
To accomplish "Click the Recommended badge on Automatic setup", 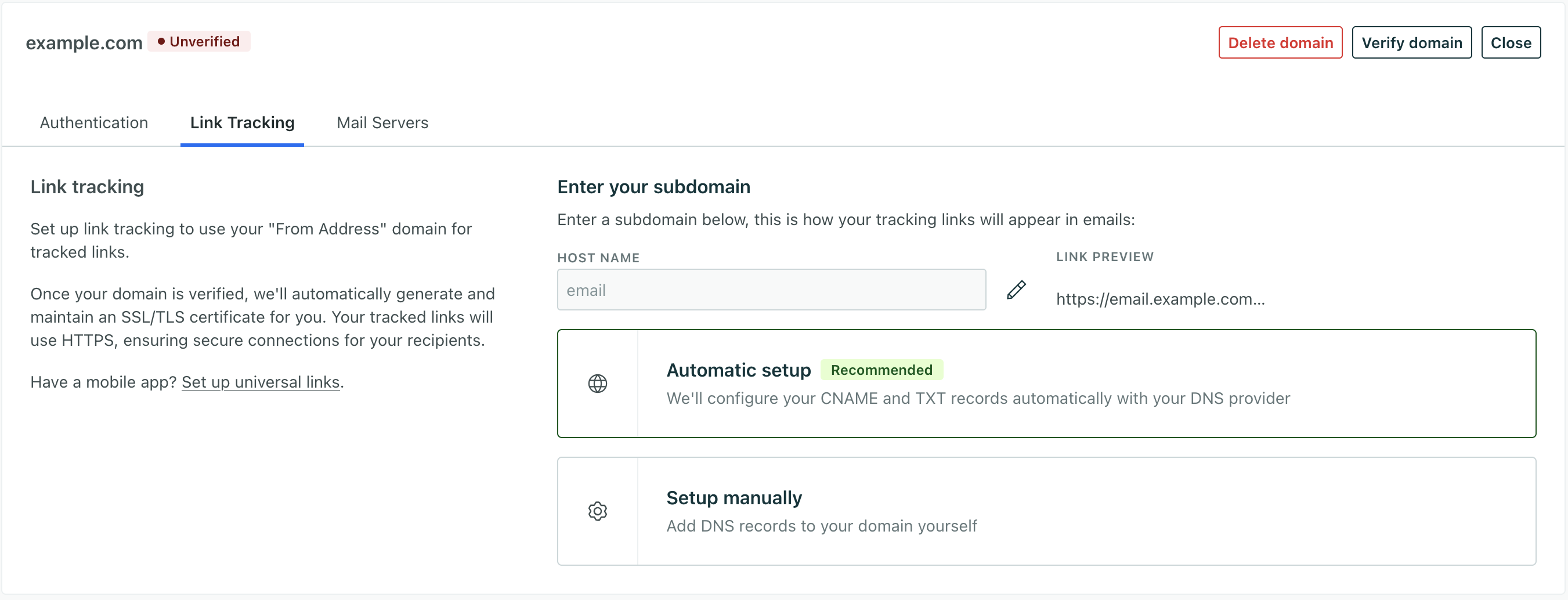I will (882, 370).
